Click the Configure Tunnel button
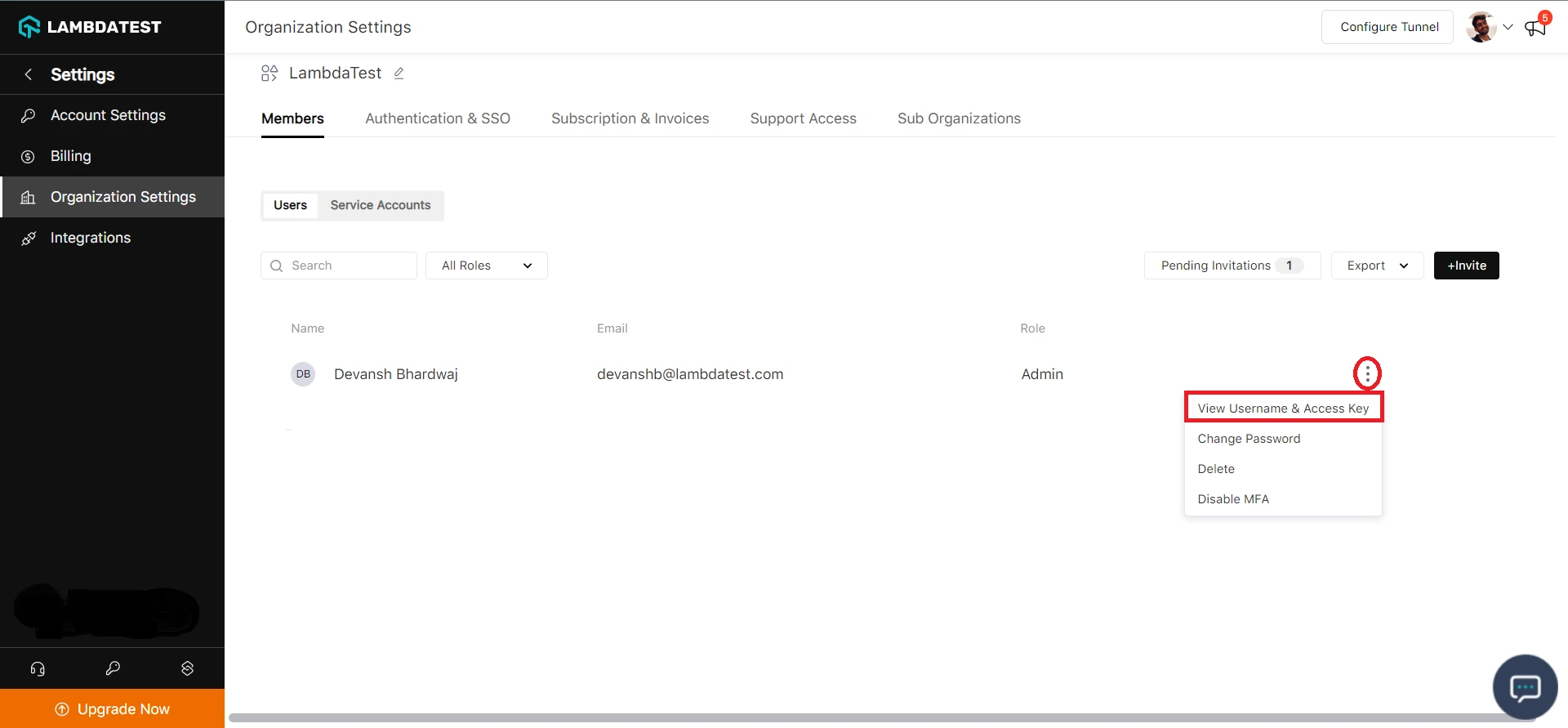The height and width of the screenshot is (728, 1568). pyautogui.click(x=1388, y=27)
